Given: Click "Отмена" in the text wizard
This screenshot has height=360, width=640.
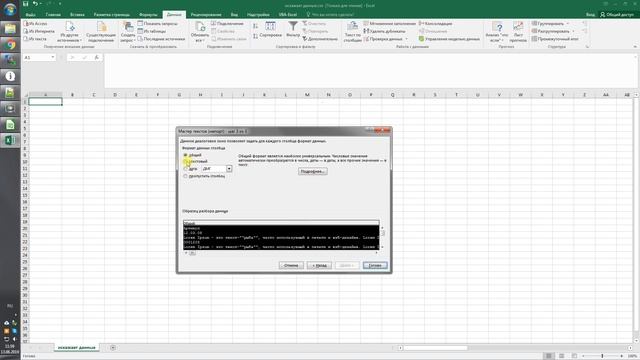Looking at the screenshot, I should (x=291, y=265).
